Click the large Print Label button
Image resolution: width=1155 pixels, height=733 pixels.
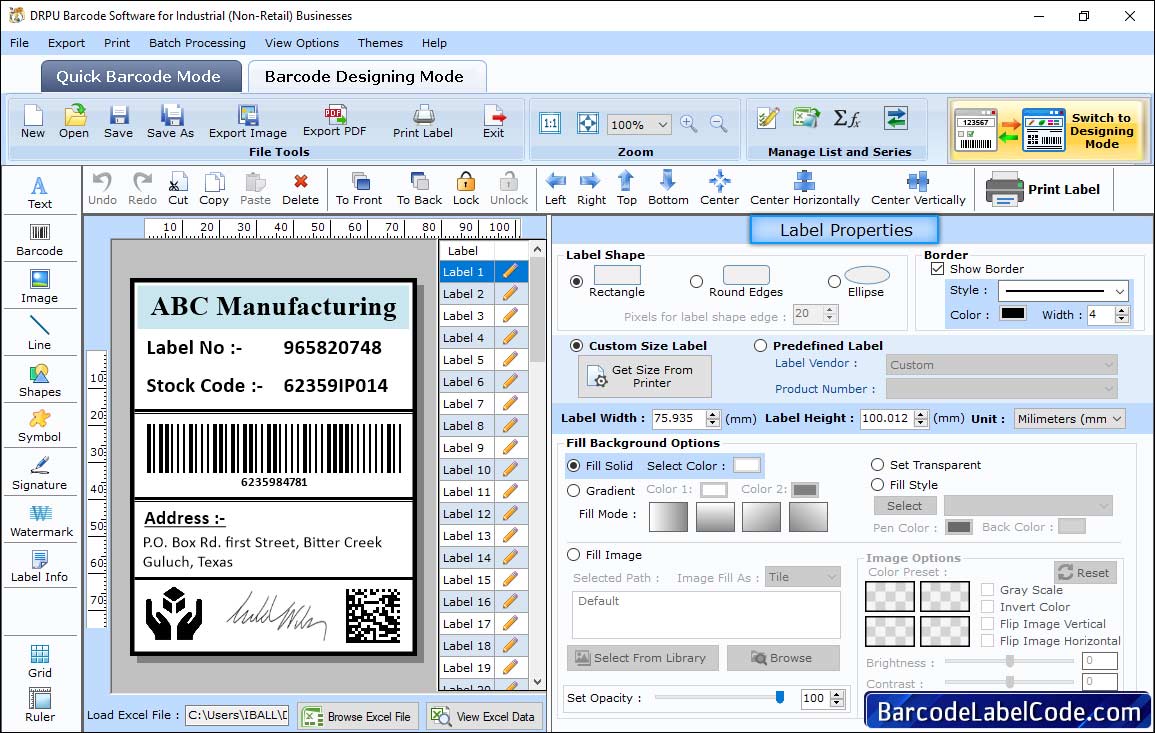pos(1043,189)
